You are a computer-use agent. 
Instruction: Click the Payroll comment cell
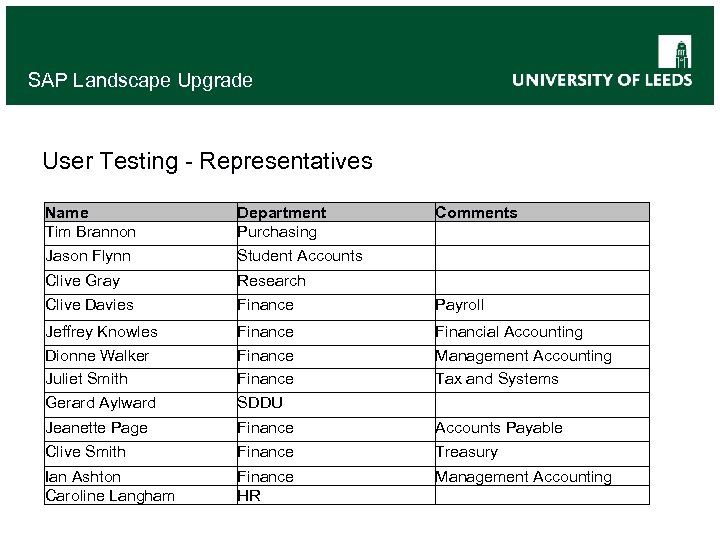click(459, 305)
